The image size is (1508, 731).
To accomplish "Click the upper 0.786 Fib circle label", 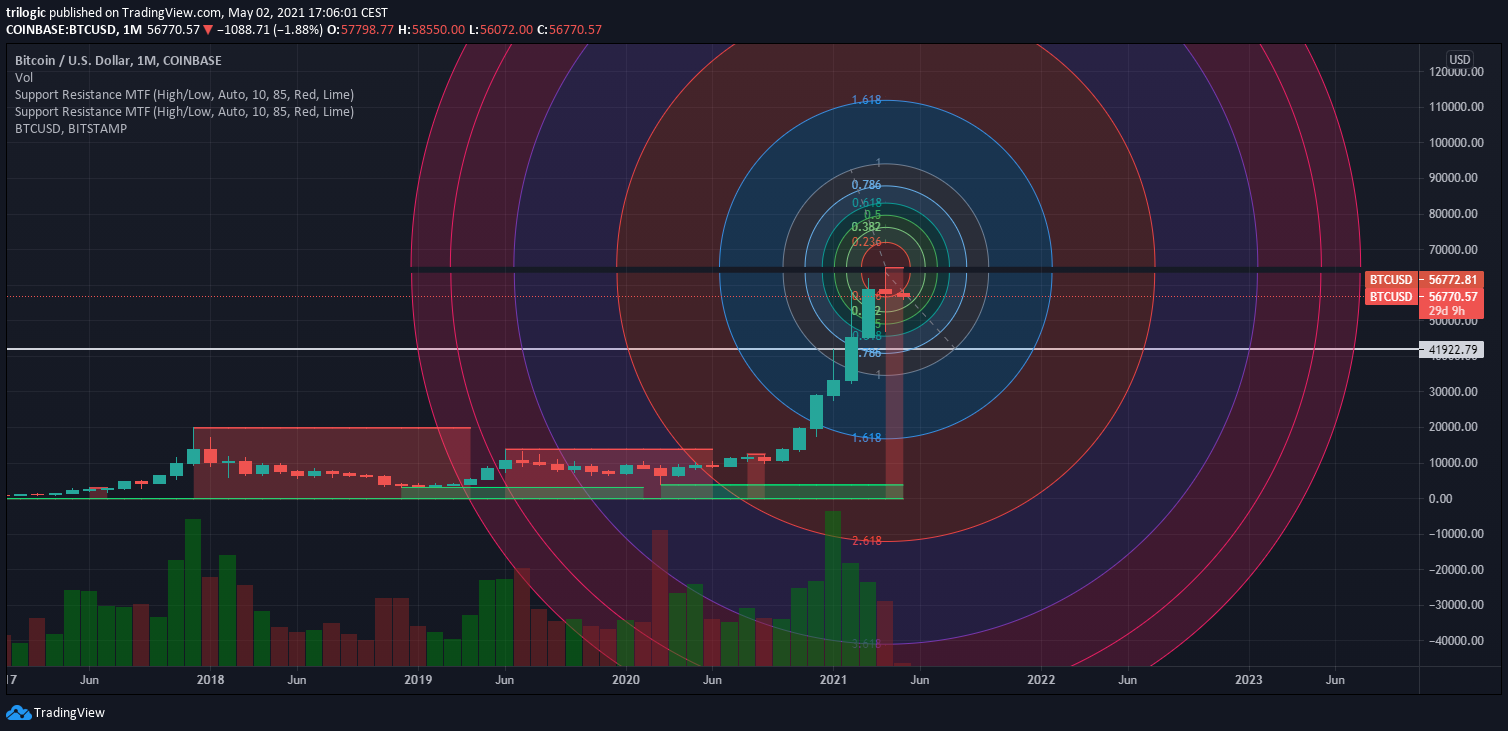I will click(866, 185).
